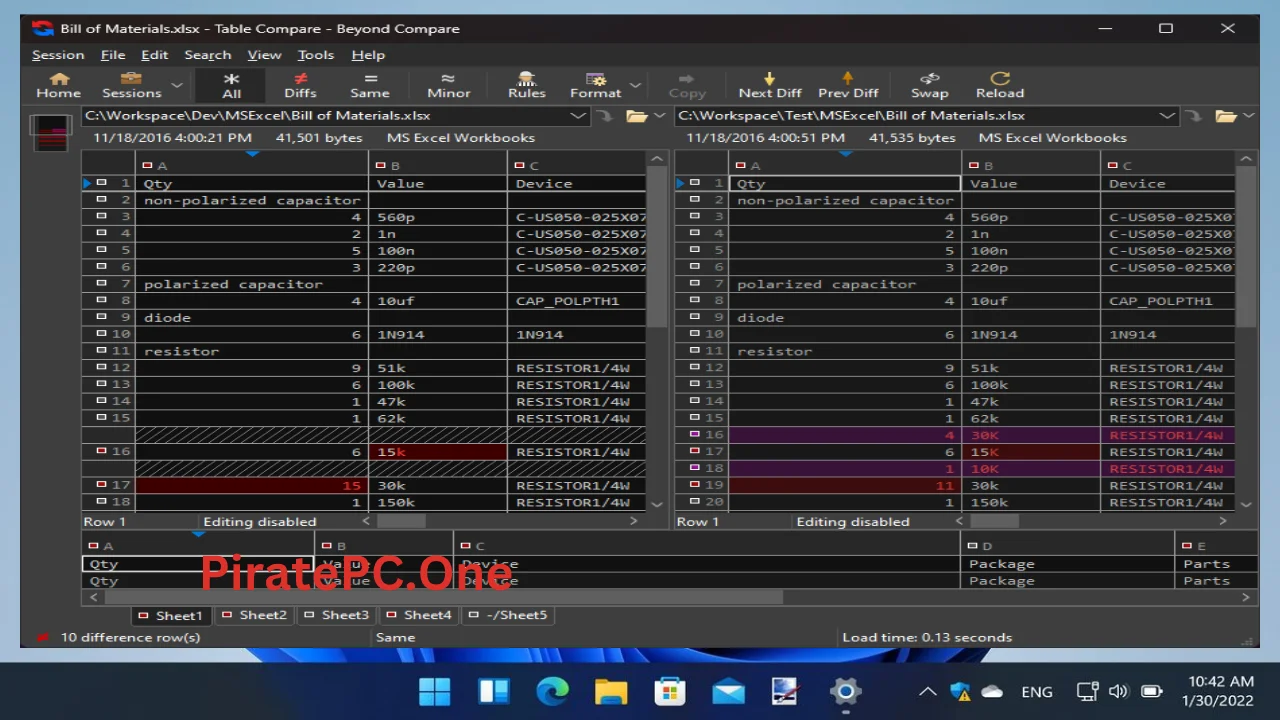The width and height of the screenshot is (1280, 720).
Task: Select right column B header
Action: click(x=1030, y=165)
